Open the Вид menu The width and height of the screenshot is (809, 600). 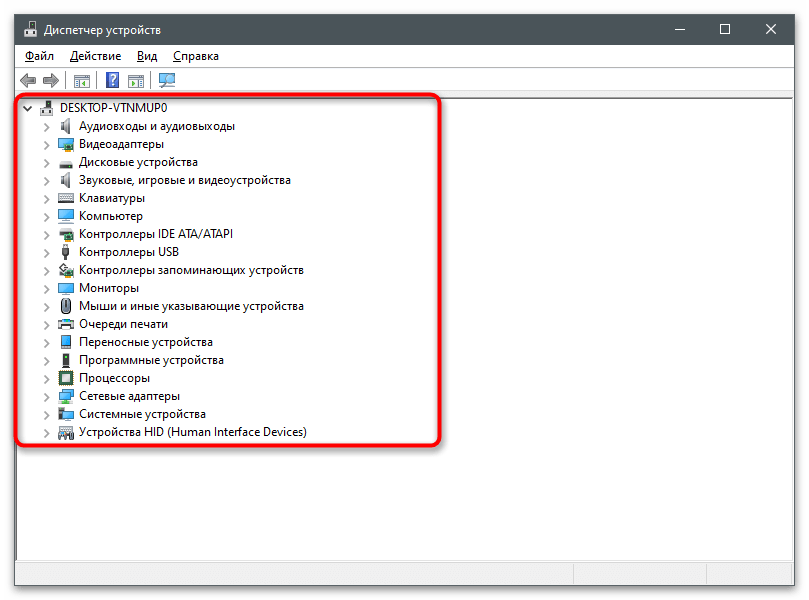tap(147, 56)
